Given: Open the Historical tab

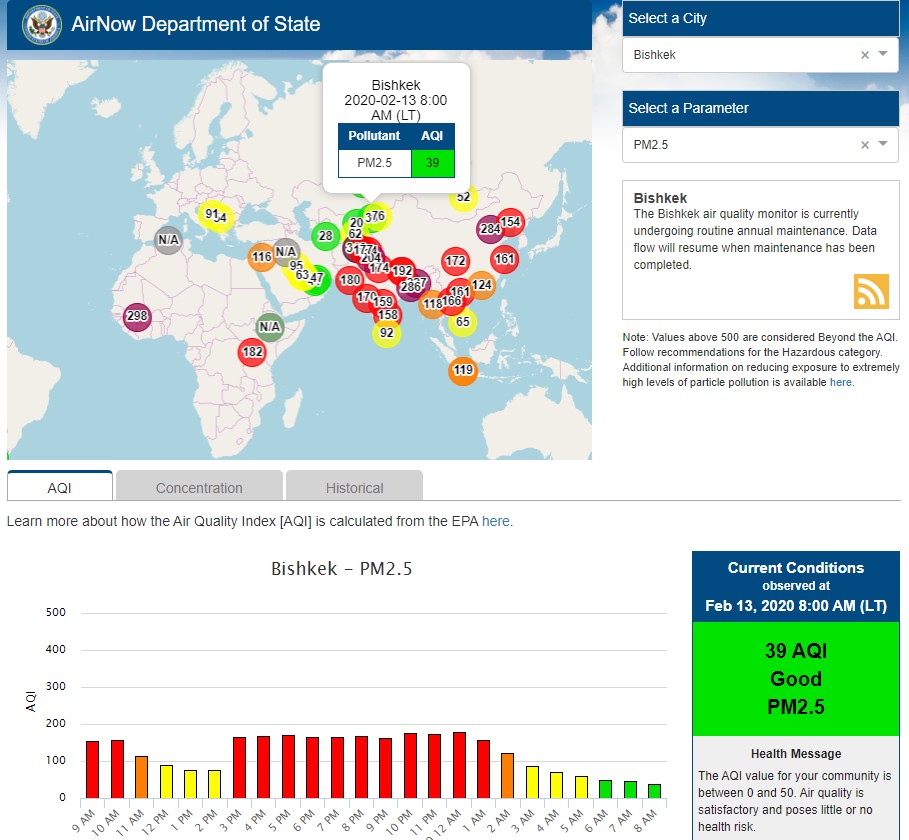Looking at the screenshot, I should (x=354, y=488).
